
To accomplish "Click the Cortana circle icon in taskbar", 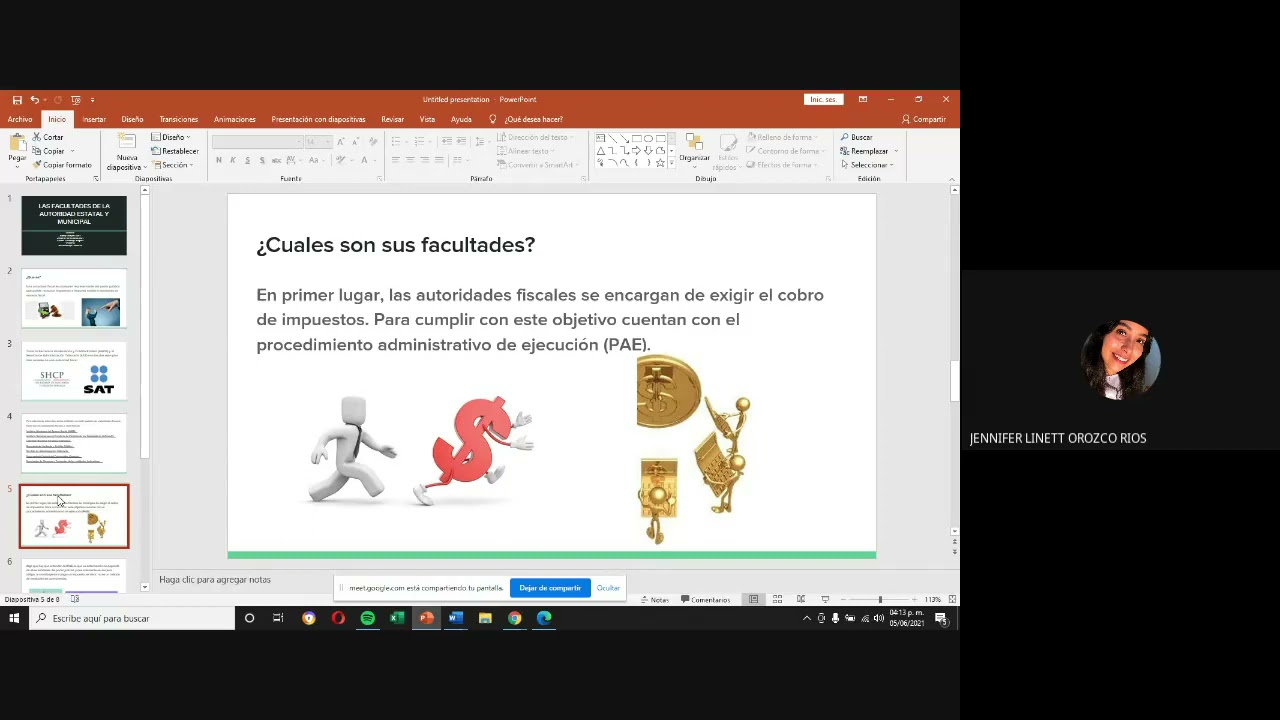I will 249,618.
